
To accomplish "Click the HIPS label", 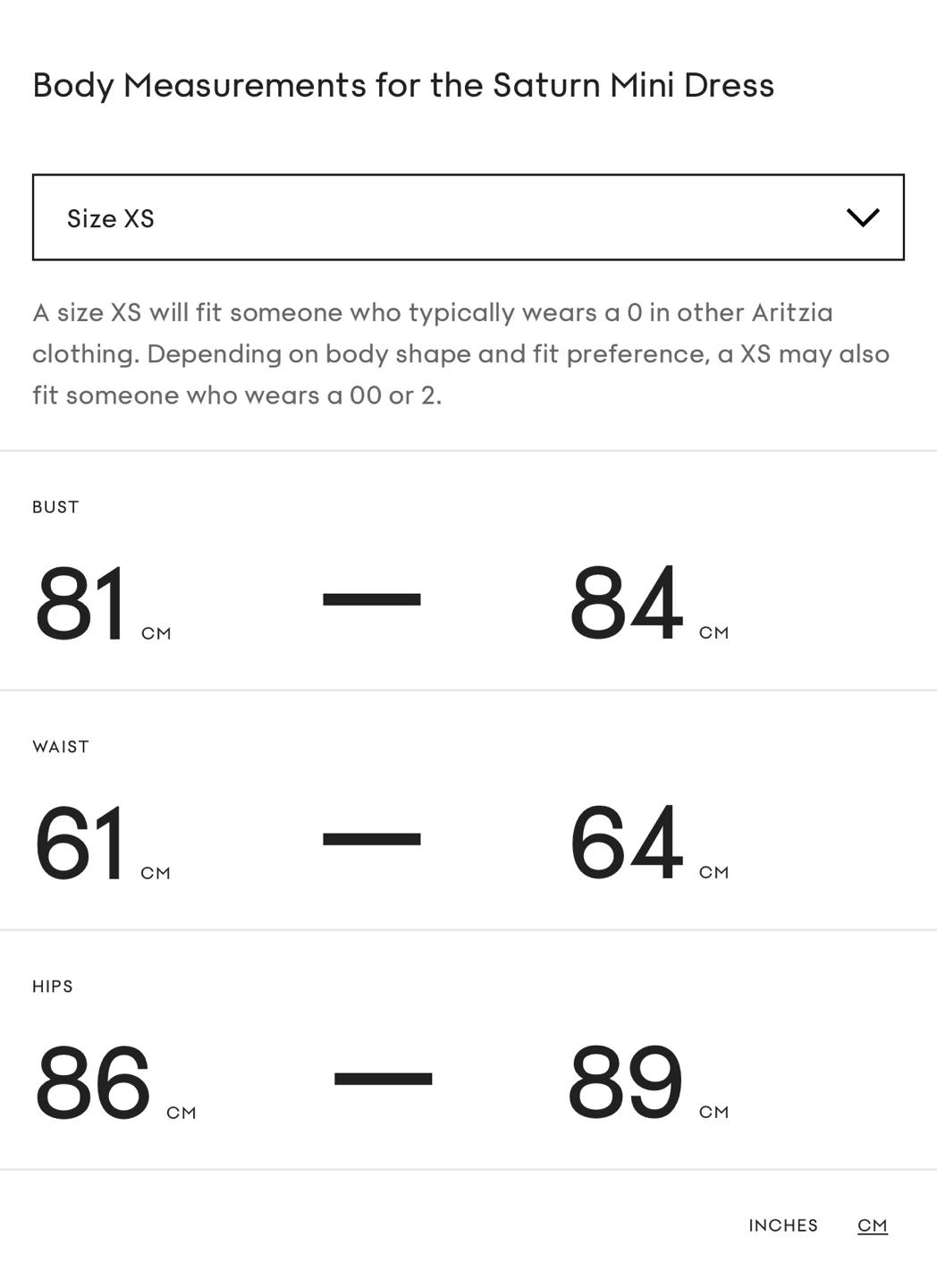I will pos(53,987).
